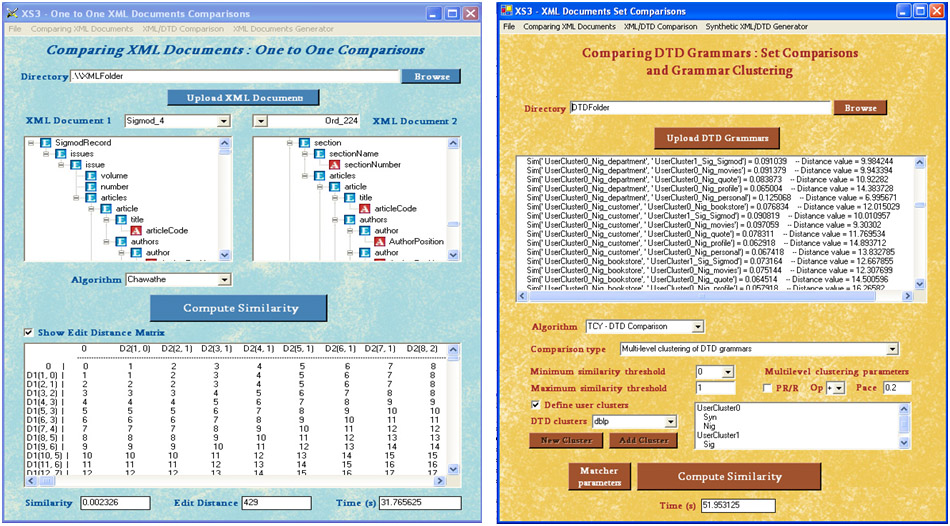Collapse the SigmodRecord tree node
This screenshot has height=526, width=950.
coord(32,143)
